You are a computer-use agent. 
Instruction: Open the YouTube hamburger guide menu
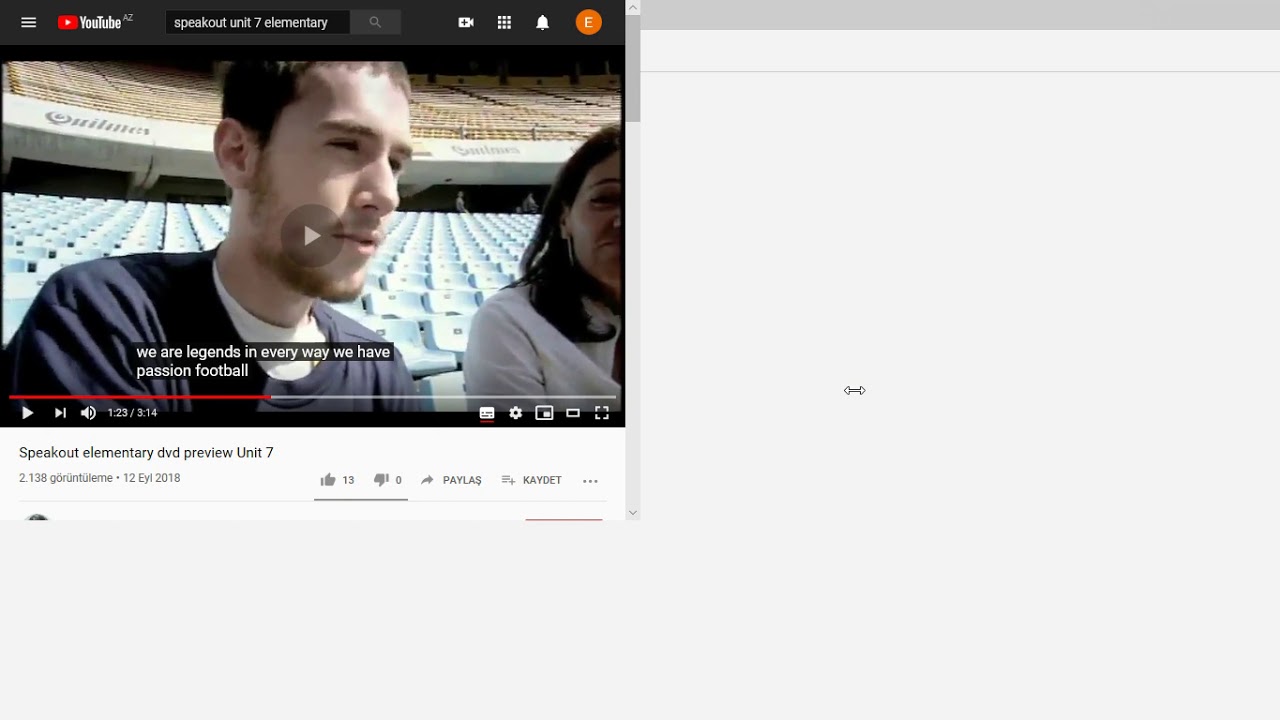pos(28,22)
